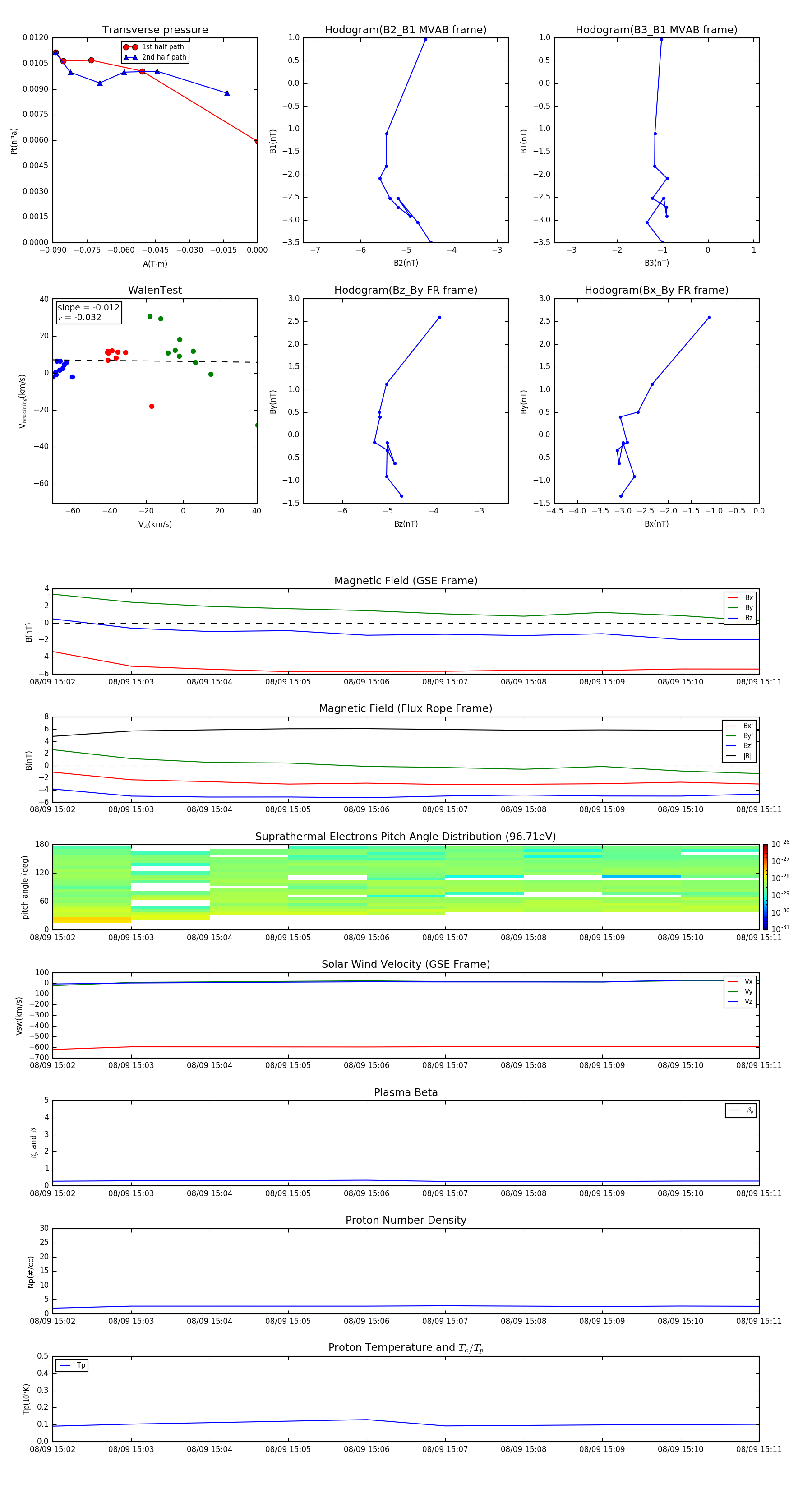This screenshot has width=812, height=1489.
Task: Click the 'Vsw(km/s)' y-axis label
Action: (19, 1016)
